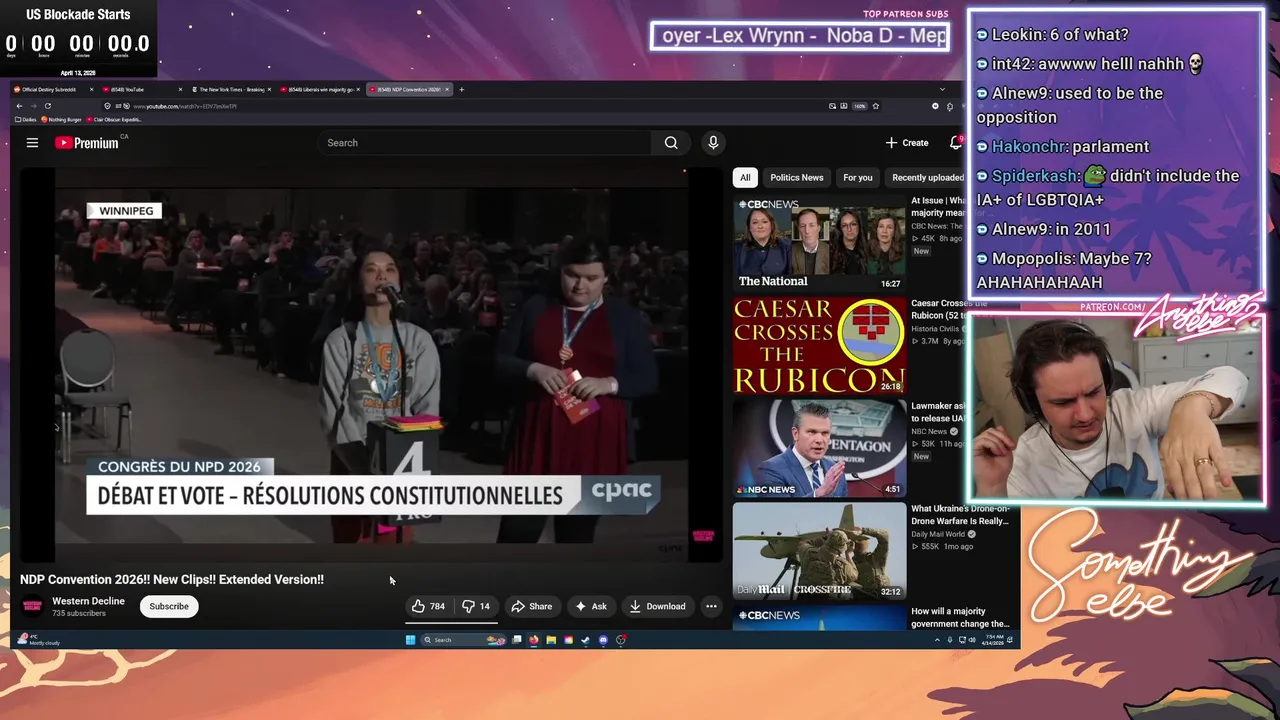Open the browser tab list dropdown
Screen dimensions: 1280x720
[x=942, y=89]
